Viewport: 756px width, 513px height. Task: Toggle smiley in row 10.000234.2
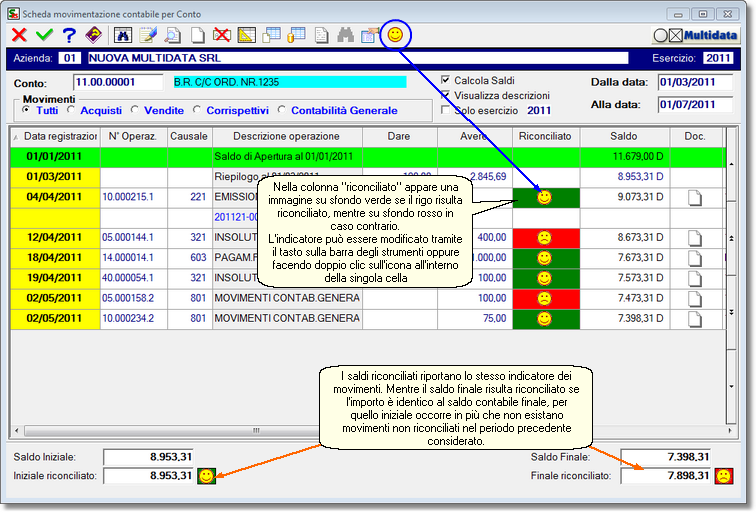[x=544, y=319]
